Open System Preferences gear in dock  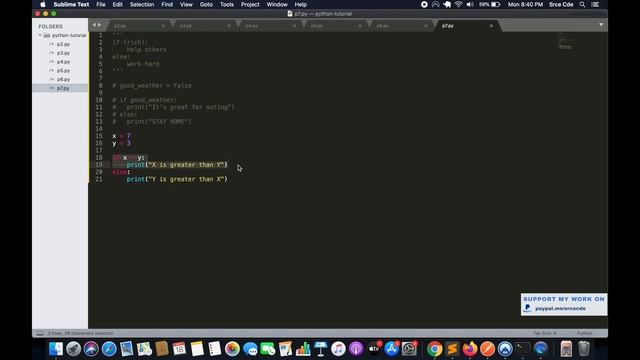coord(409,349)
